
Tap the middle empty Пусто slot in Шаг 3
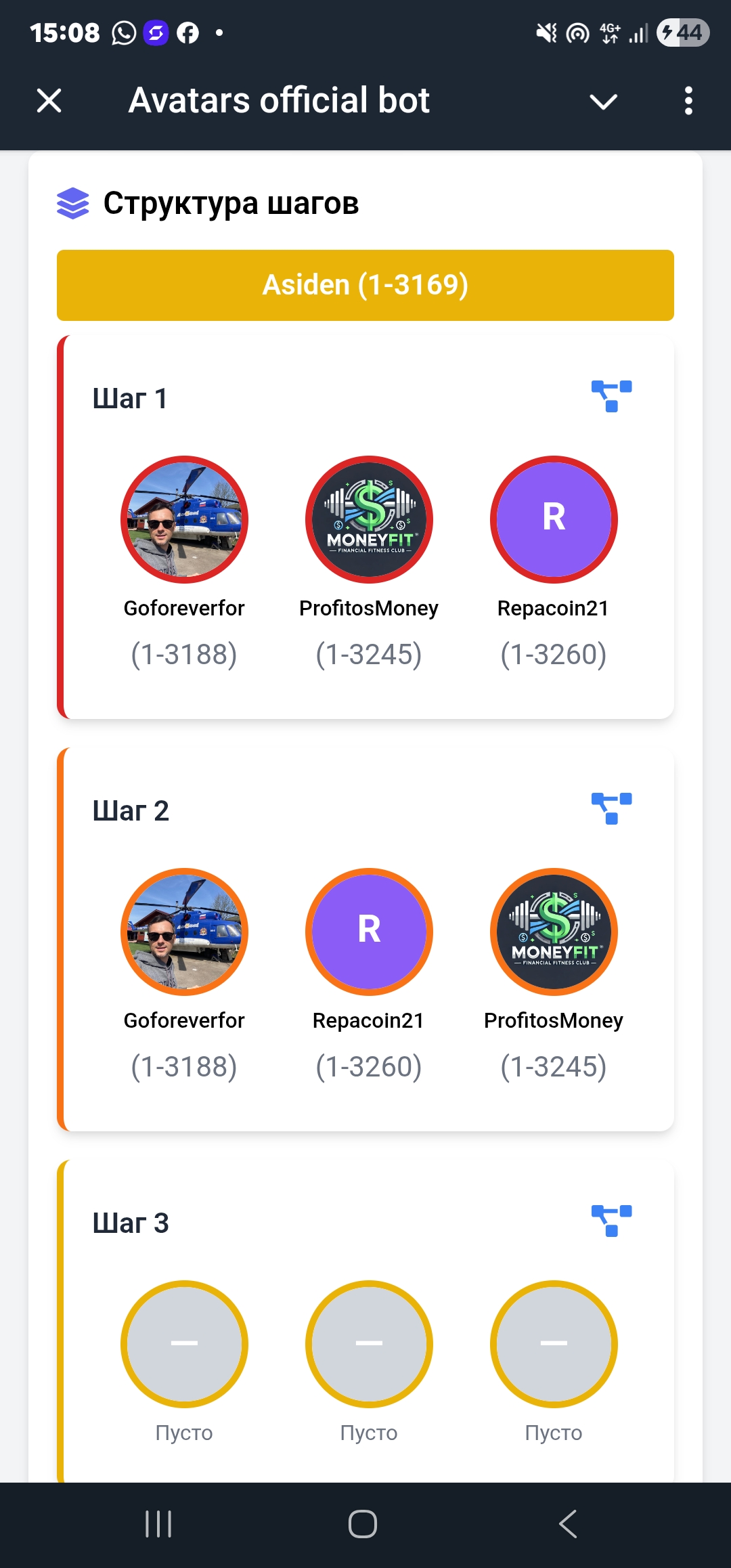pos(369,1344)
